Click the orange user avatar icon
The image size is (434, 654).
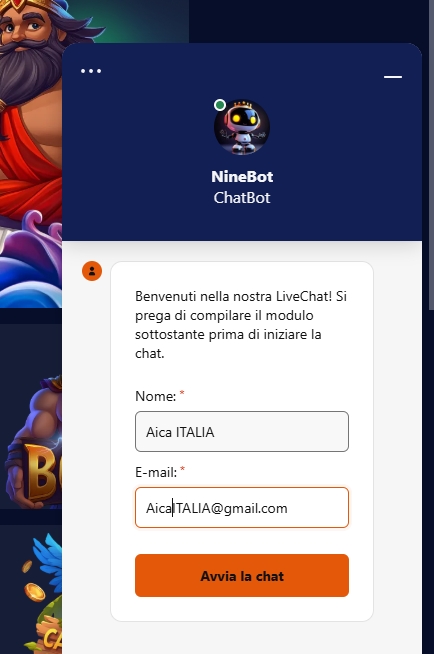click(x=92, y=271)
